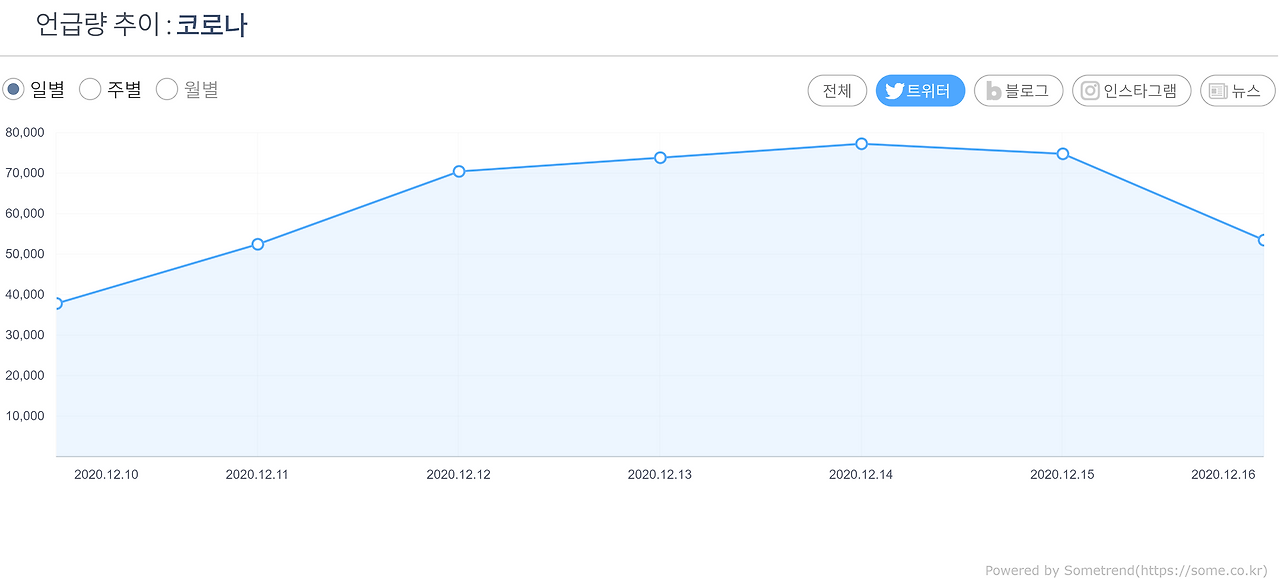
Task: Select the 일별 daily radio button
Action: (x=14, y=89)
